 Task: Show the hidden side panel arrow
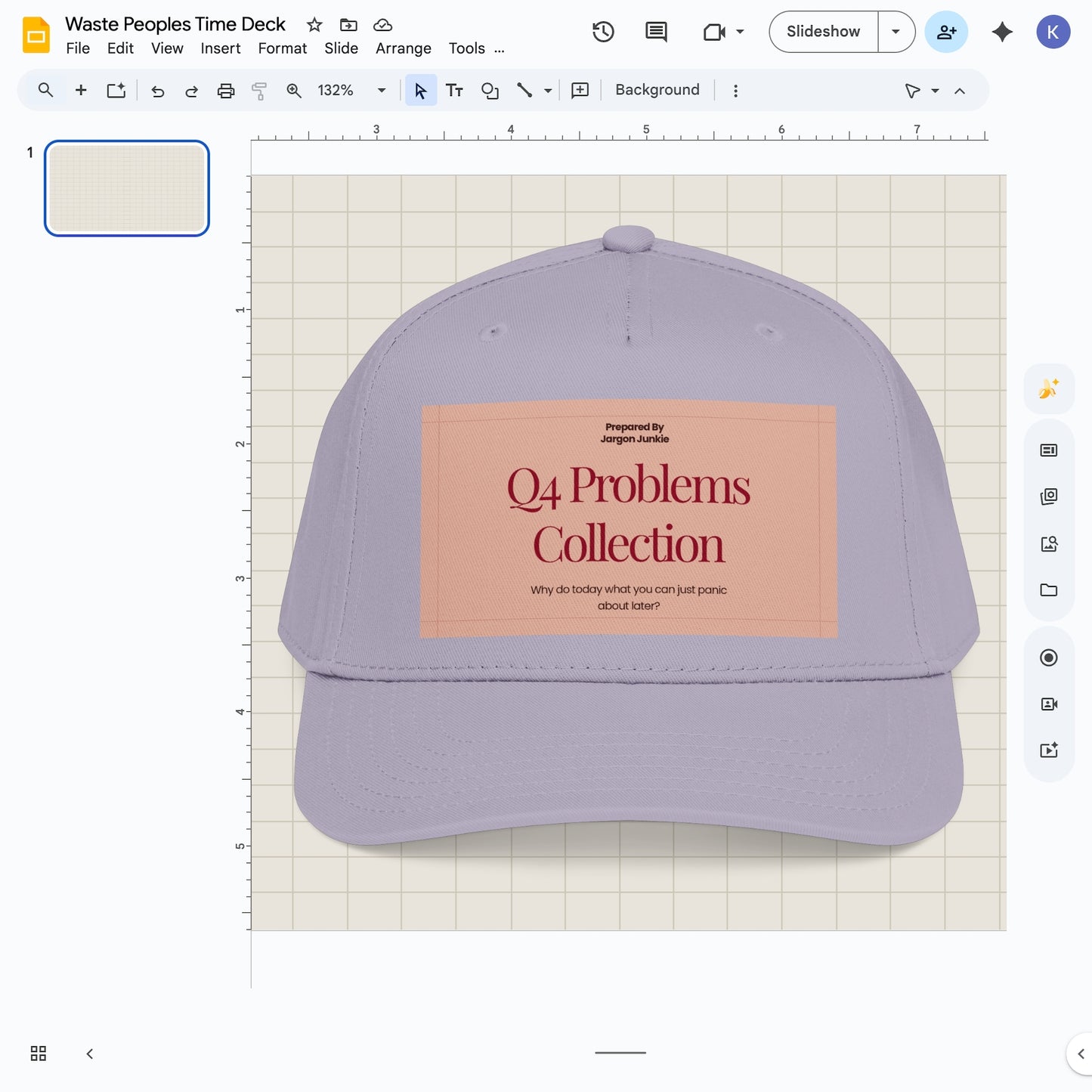tap(1081, 1053)
